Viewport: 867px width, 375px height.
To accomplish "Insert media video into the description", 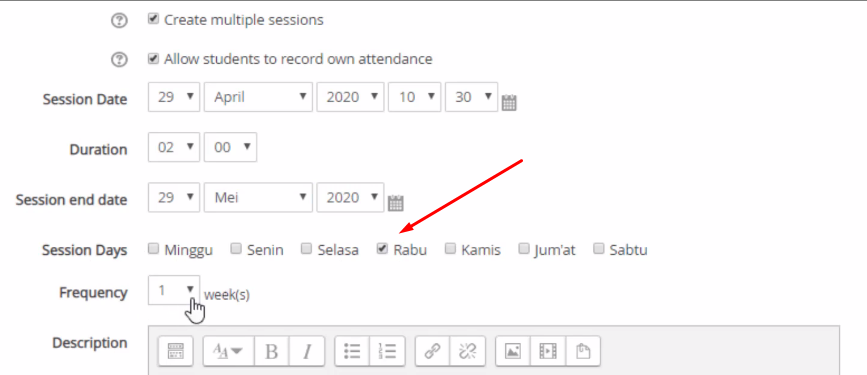I will (547, 351).
